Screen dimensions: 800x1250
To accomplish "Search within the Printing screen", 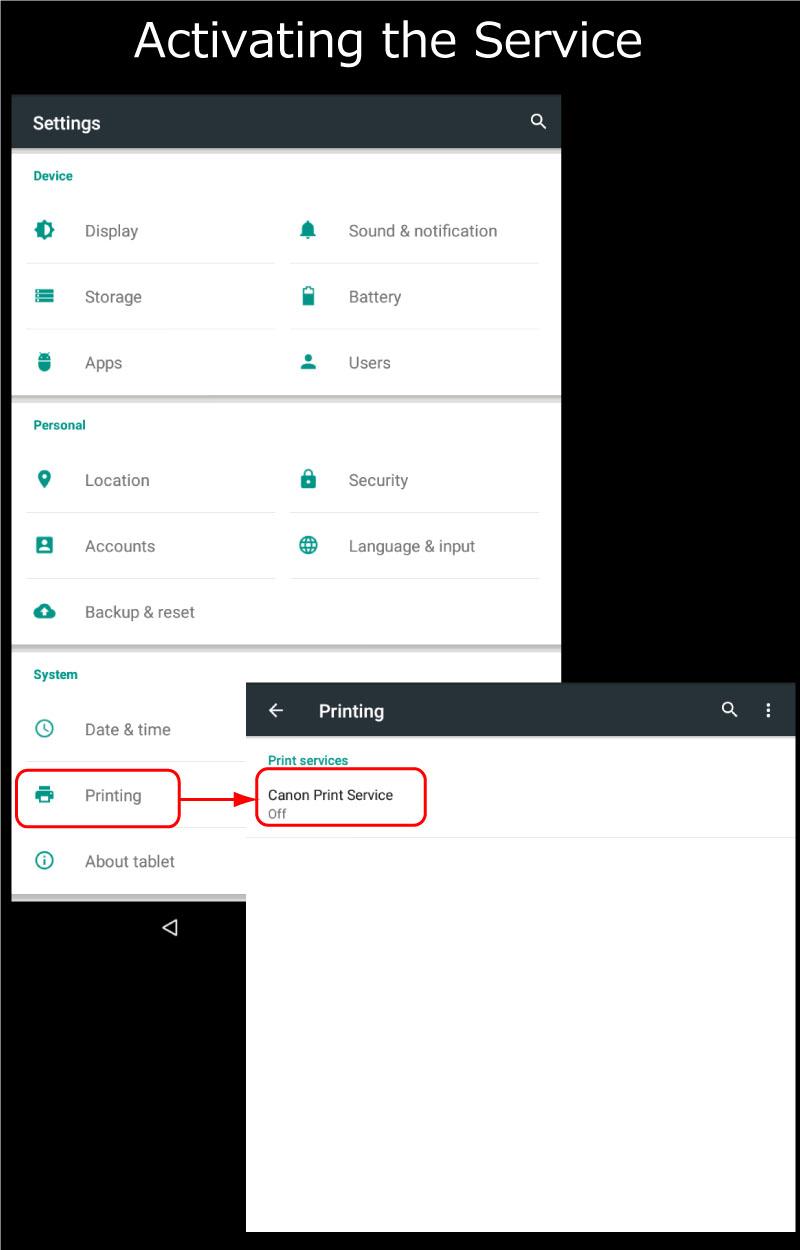I will tap(730, 710).
